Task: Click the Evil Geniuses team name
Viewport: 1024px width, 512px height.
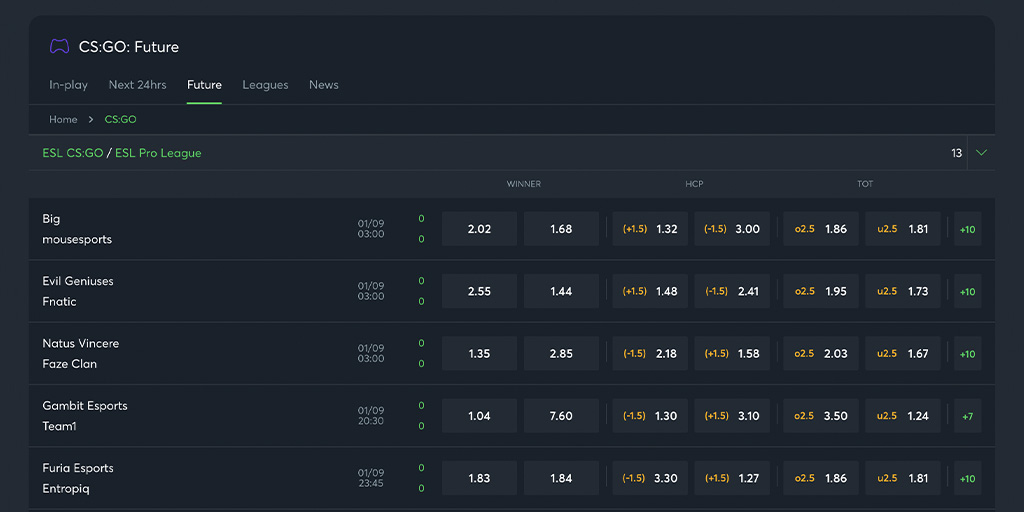Action: (x=78, y=281)
